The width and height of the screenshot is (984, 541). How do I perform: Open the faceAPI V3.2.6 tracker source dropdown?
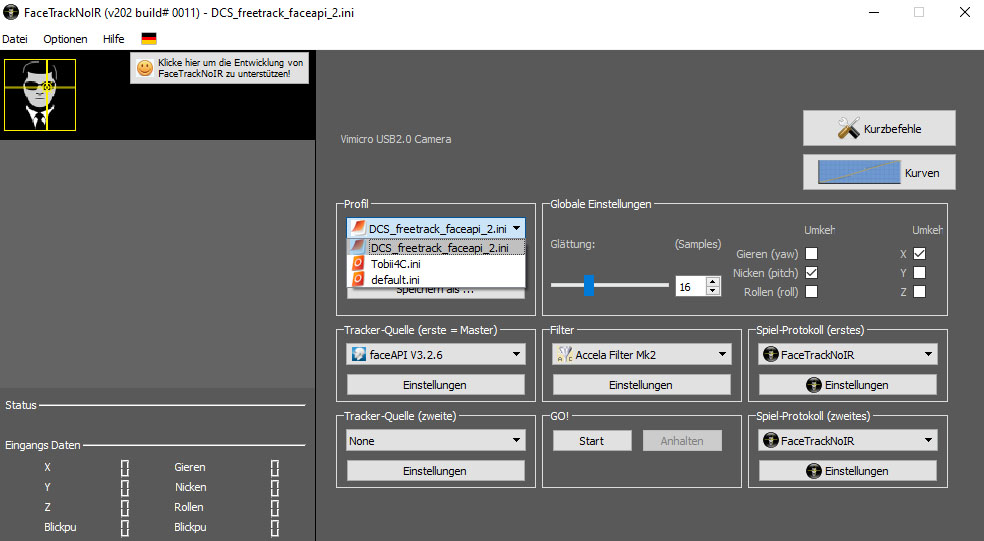(x=436, y=355)
